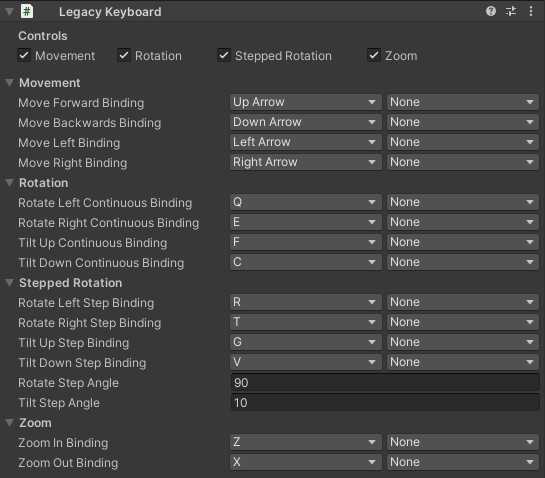Click the Rotate Left Continuous Binding label
The image size is (545, 478).
coord(105,203)
